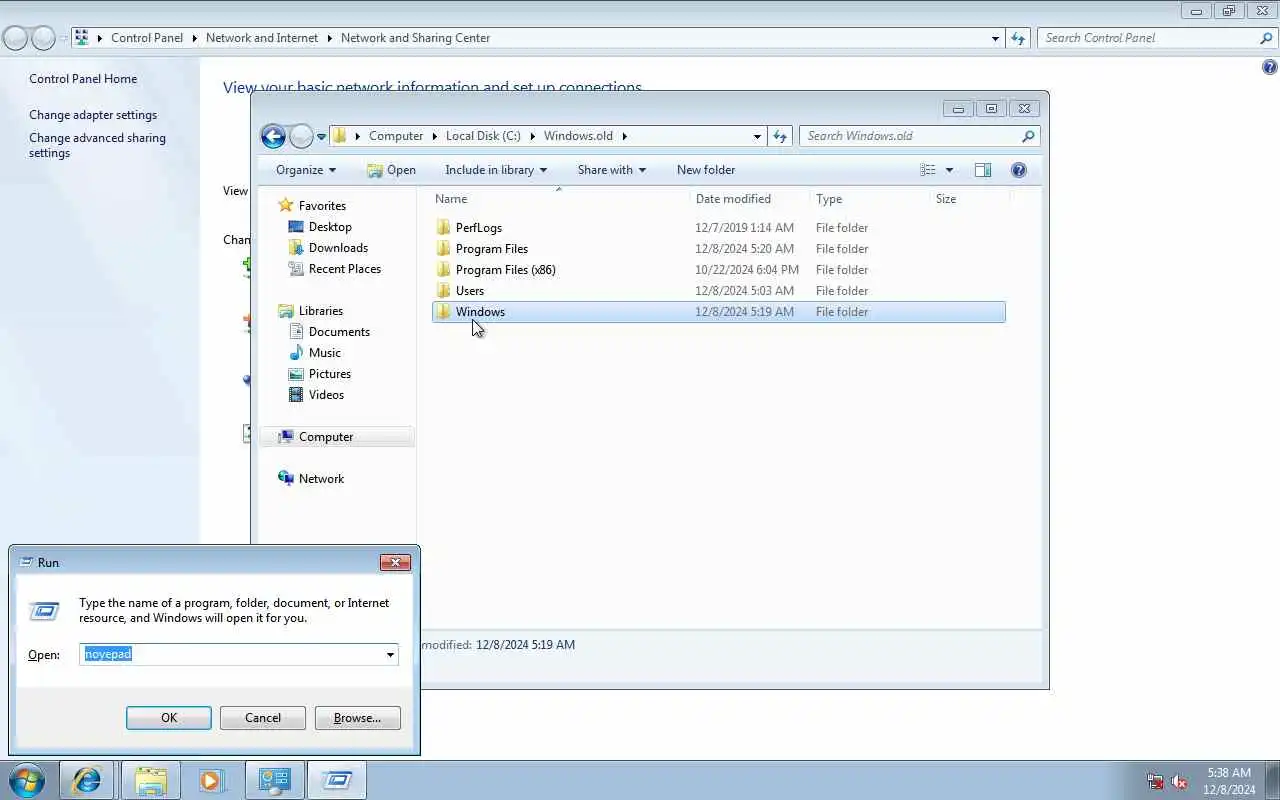Click Cancel in the Run dialog
This screenshot has height=800, width=1280.
[263, 718]
